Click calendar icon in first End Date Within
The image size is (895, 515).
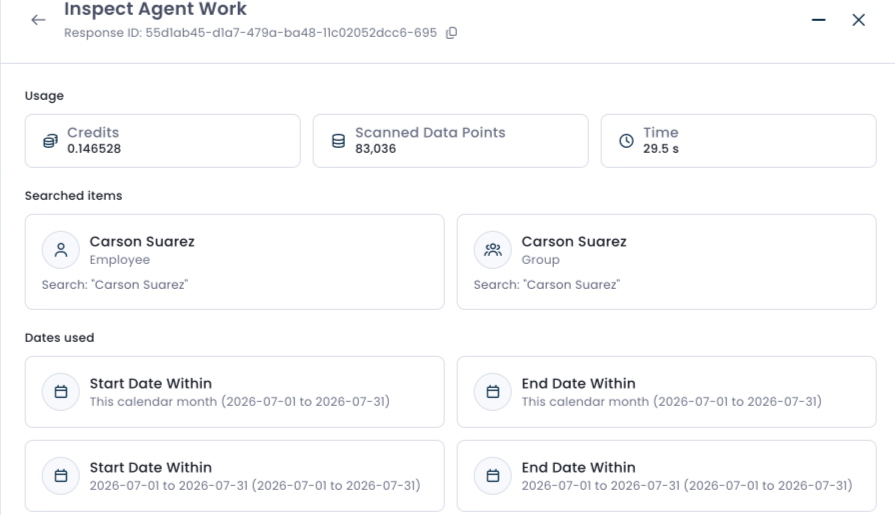tap(493, 392)
